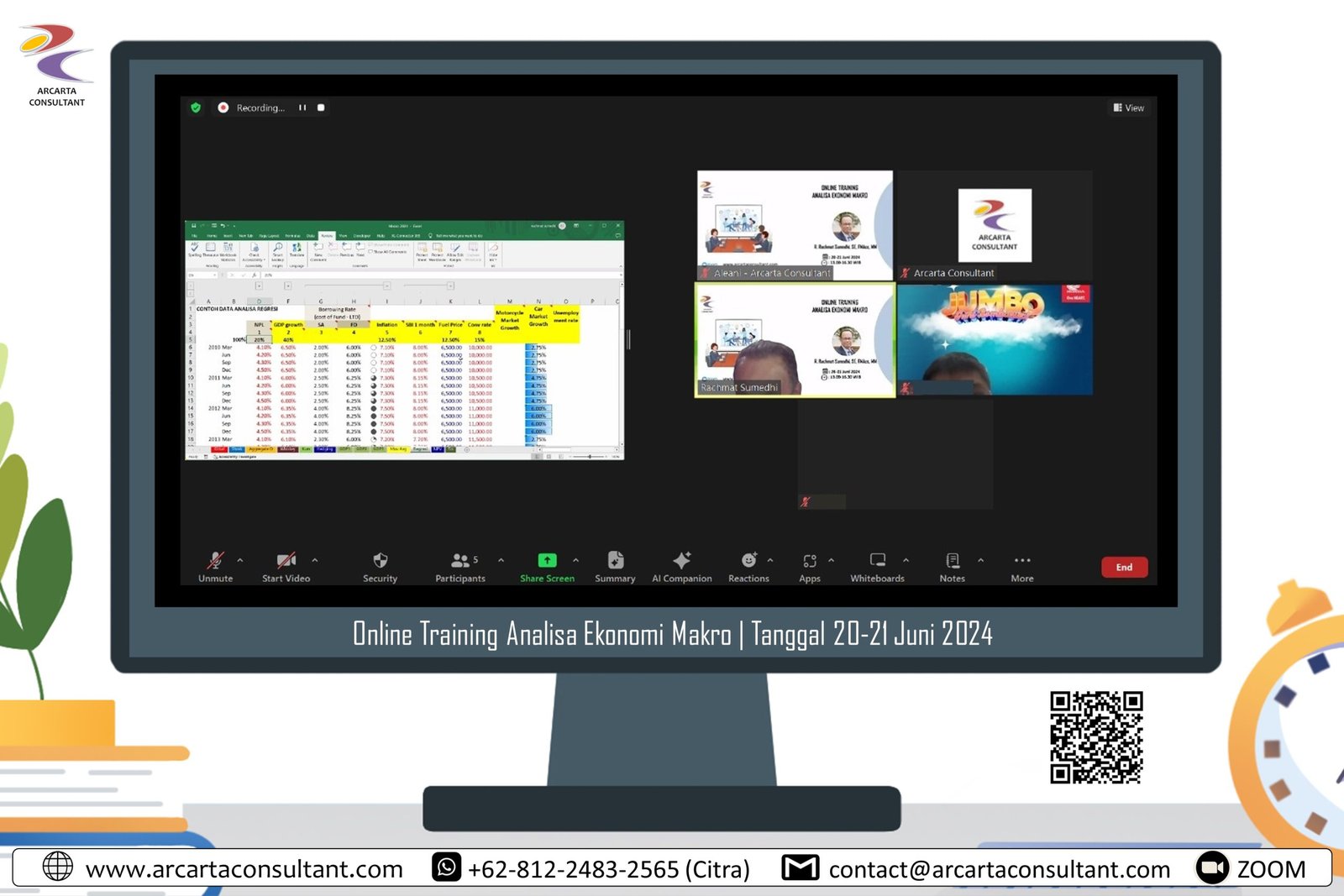Screen dimensions: 1344x896
Task: Start Video to turn camera on
Action: 286,566
